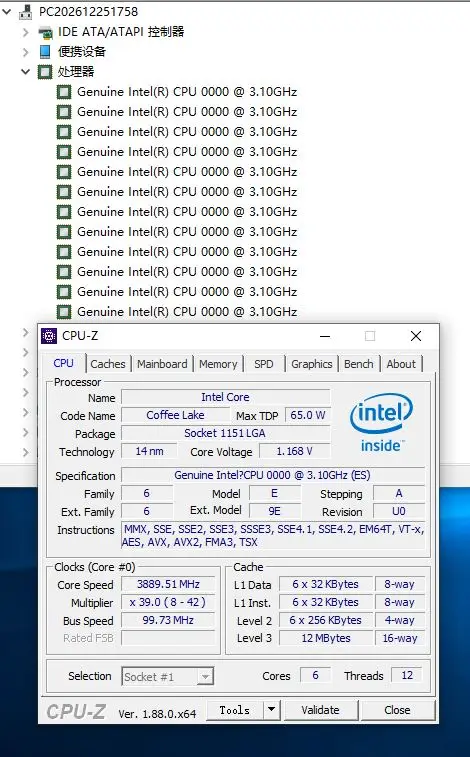
Task: Click the CPU-Z brand logo at bottom
Action: point(76,712)
